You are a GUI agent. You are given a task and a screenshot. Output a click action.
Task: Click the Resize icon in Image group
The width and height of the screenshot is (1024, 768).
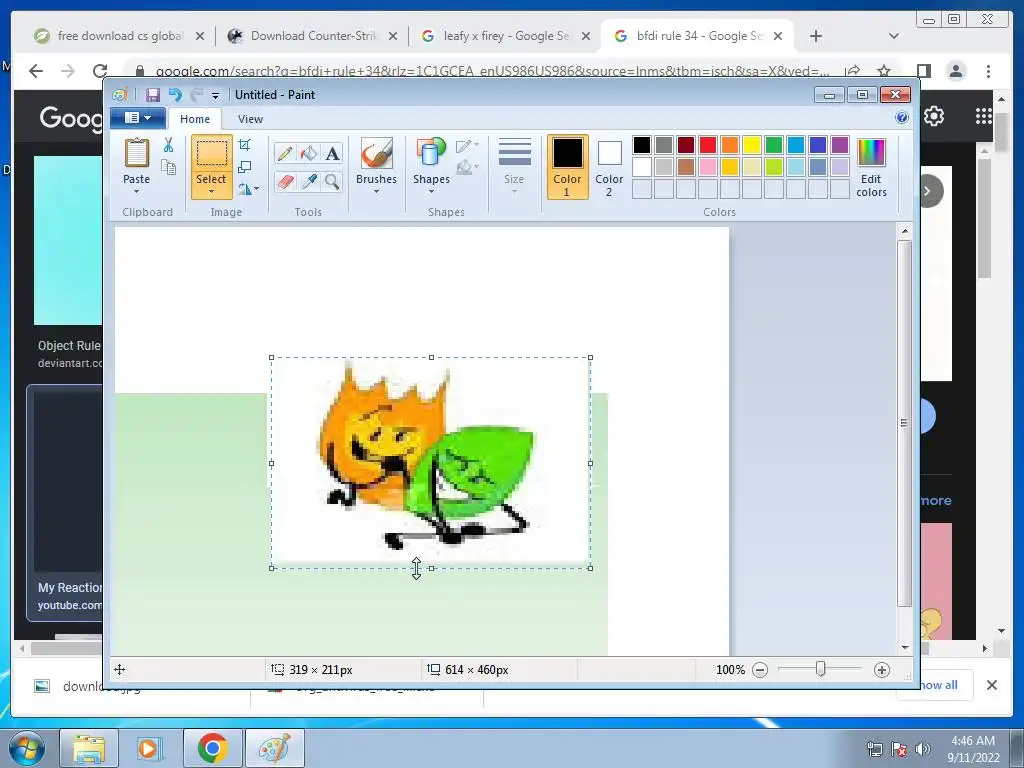[244, 167]
